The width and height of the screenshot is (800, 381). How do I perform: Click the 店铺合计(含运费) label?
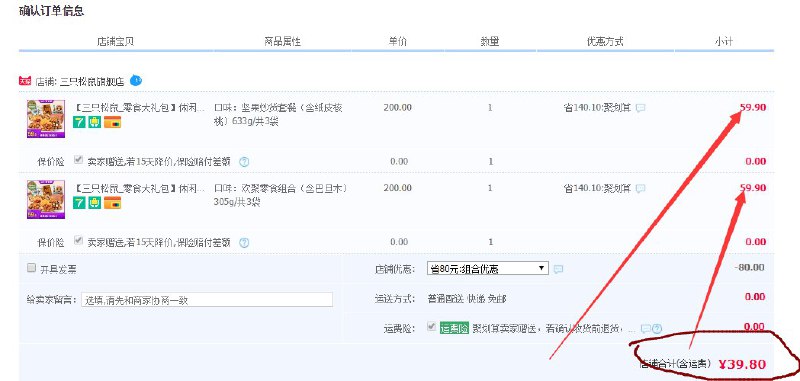(x=676, y=364)
